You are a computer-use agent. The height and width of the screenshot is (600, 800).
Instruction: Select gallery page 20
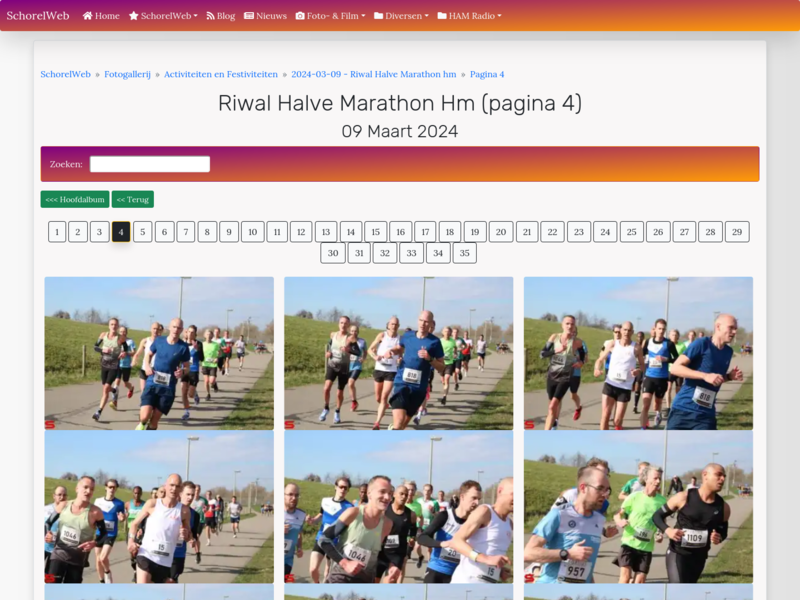[x=501, y=232]
